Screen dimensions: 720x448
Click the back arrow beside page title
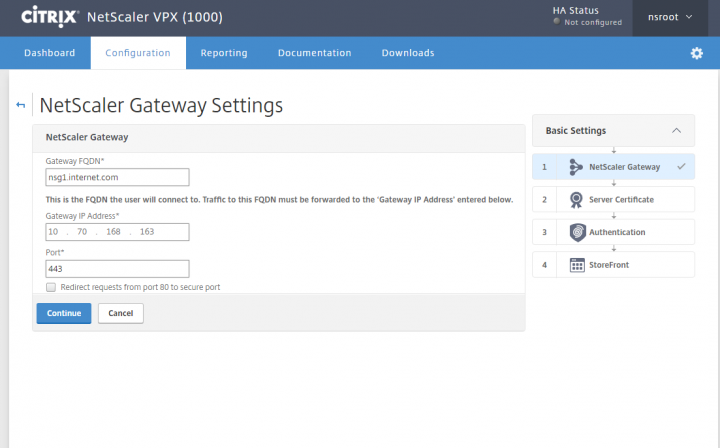point(20,105)
